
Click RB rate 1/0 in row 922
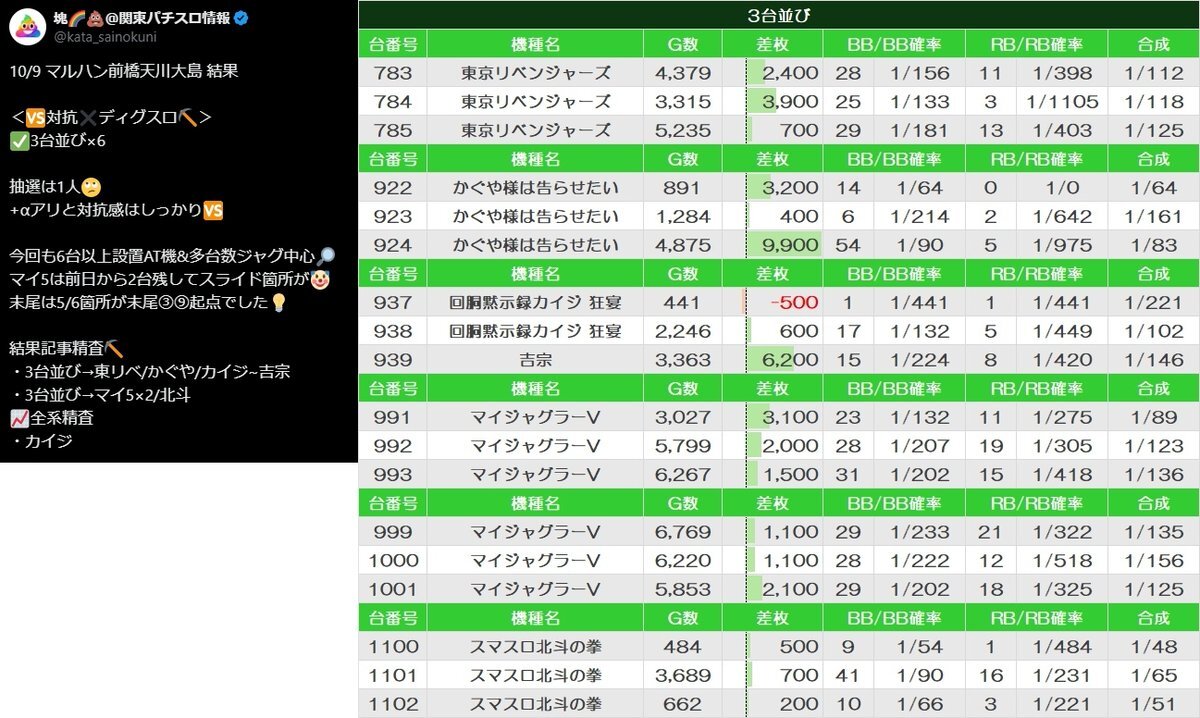pos(1063,188)
